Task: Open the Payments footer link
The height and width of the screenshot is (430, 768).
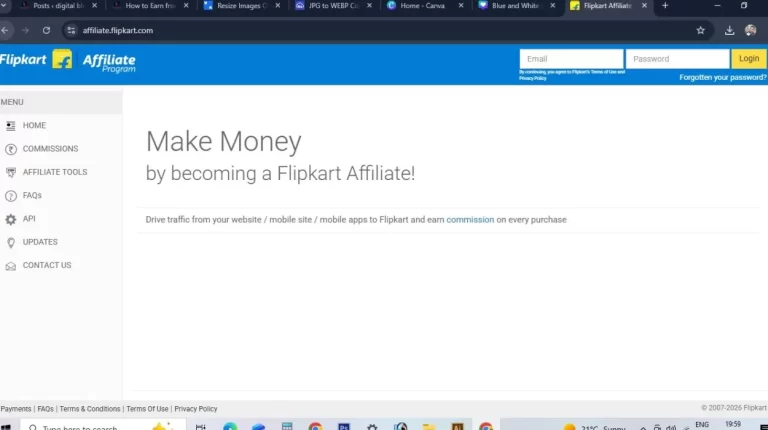Action: [16, 409]
